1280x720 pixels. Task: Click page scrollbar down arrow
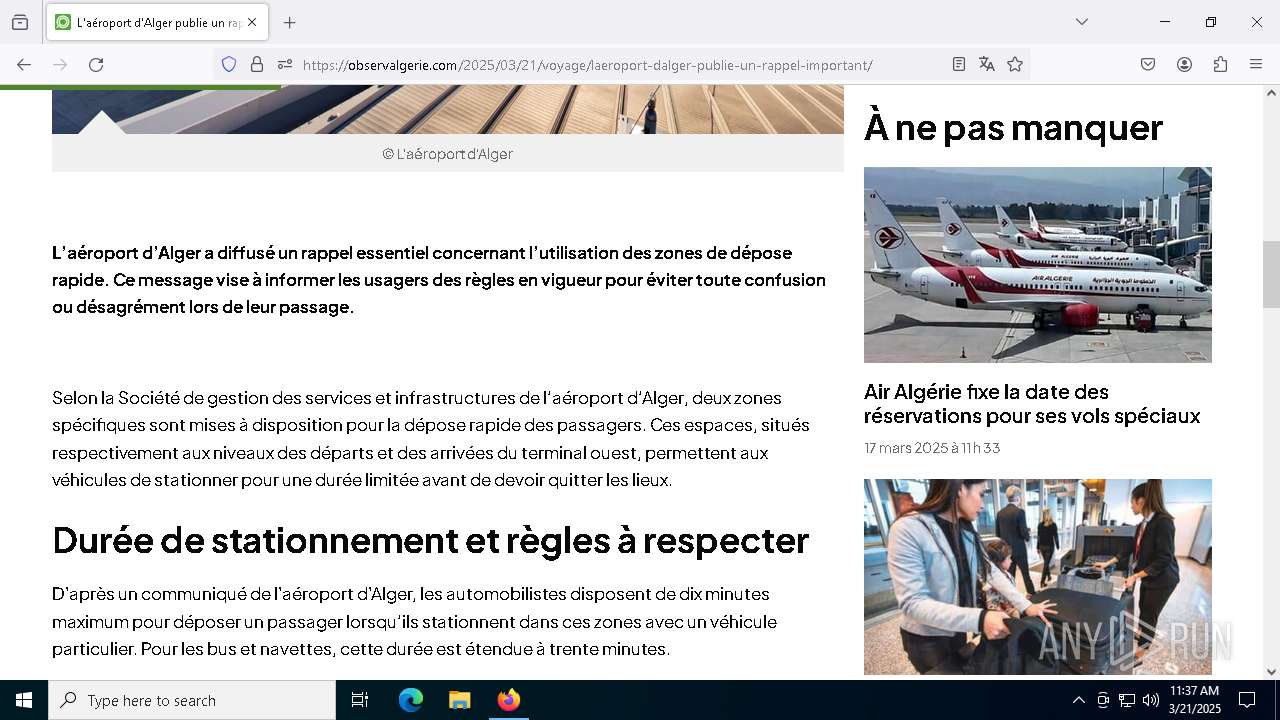[1271, 672]
